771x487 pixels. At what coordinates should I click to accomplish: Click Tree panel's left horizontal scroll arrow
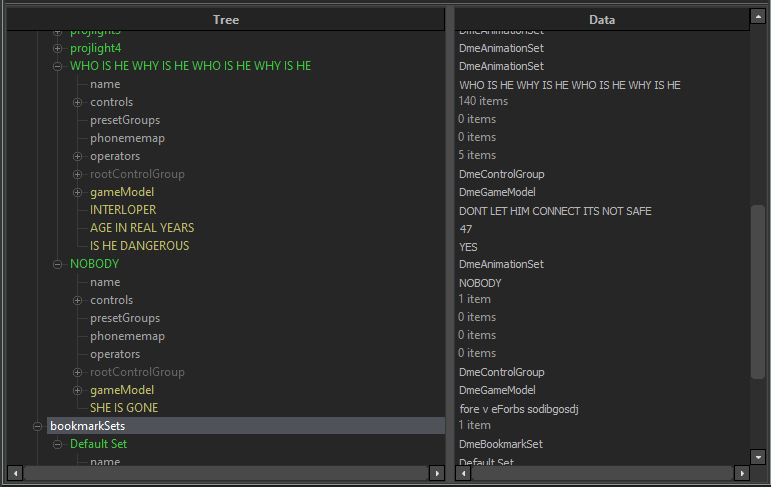(14, 472)
